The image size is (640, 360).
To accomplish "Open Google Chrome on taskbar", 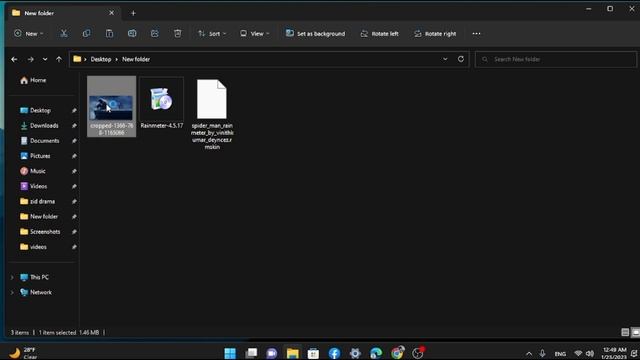I will pyautogui.click(x=397, y=353).
